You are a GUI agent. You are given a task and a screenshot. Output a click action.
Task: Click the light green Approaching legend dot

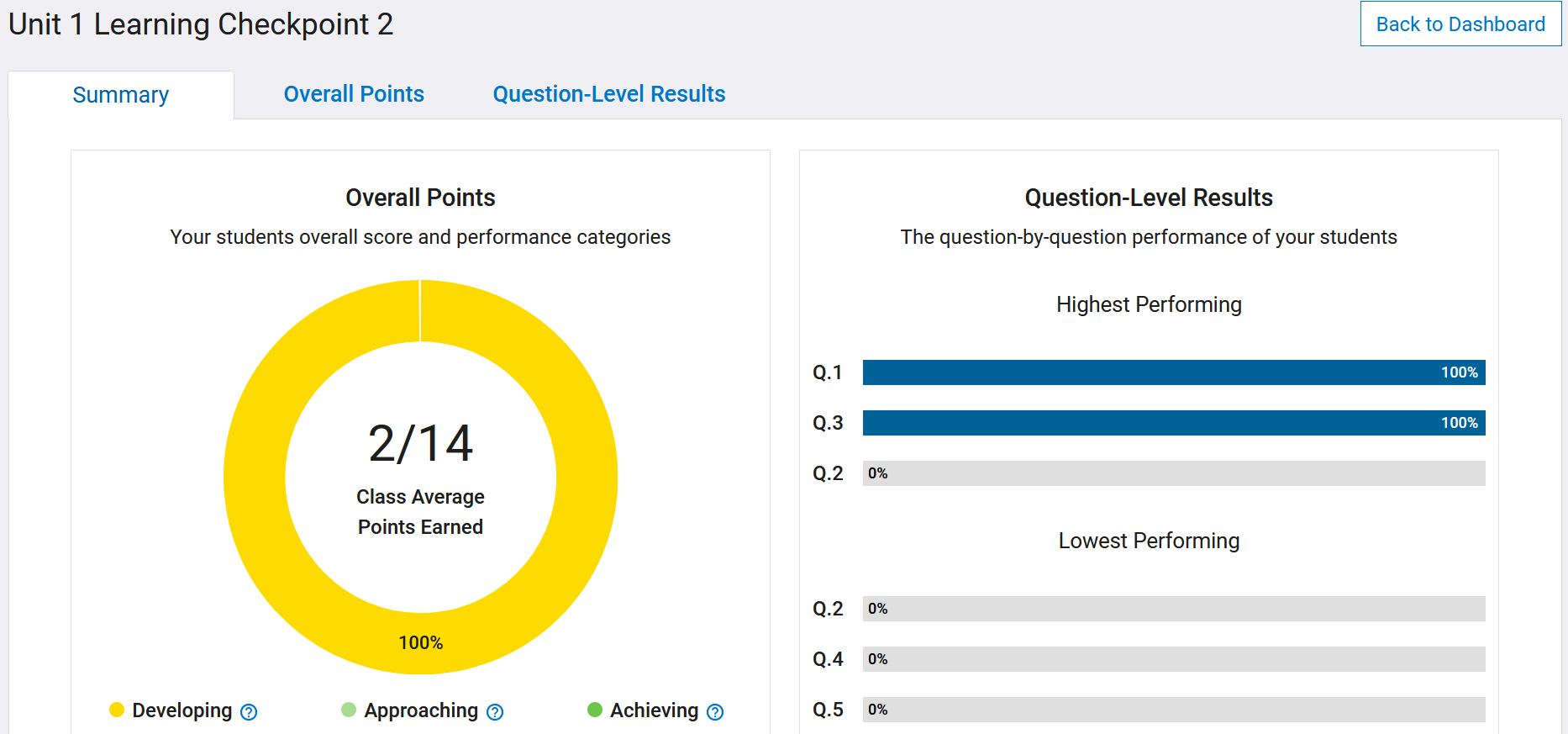[x=349, y=710]
